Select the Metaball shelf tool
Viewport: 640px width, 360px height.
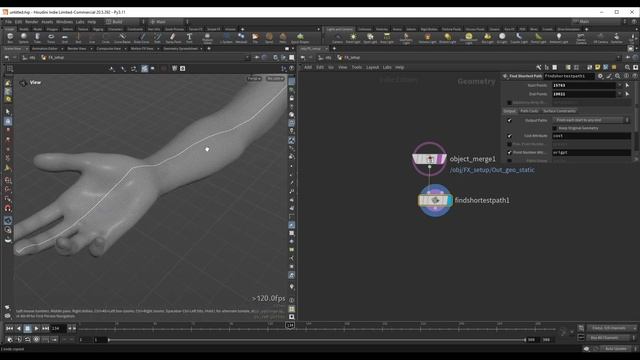click(x=241, y=38)
